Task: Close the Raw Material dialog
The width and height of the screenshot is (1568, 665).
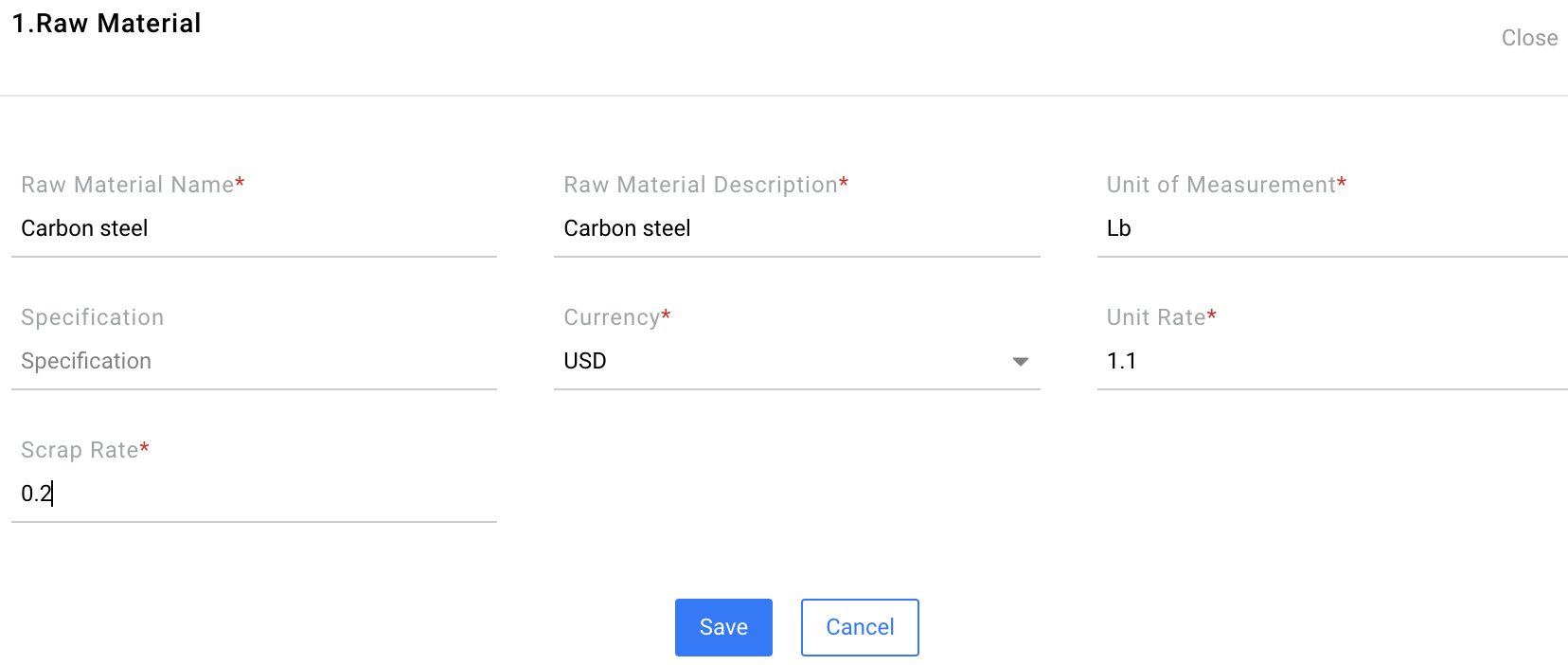Action: click(x=1528, y=38)
